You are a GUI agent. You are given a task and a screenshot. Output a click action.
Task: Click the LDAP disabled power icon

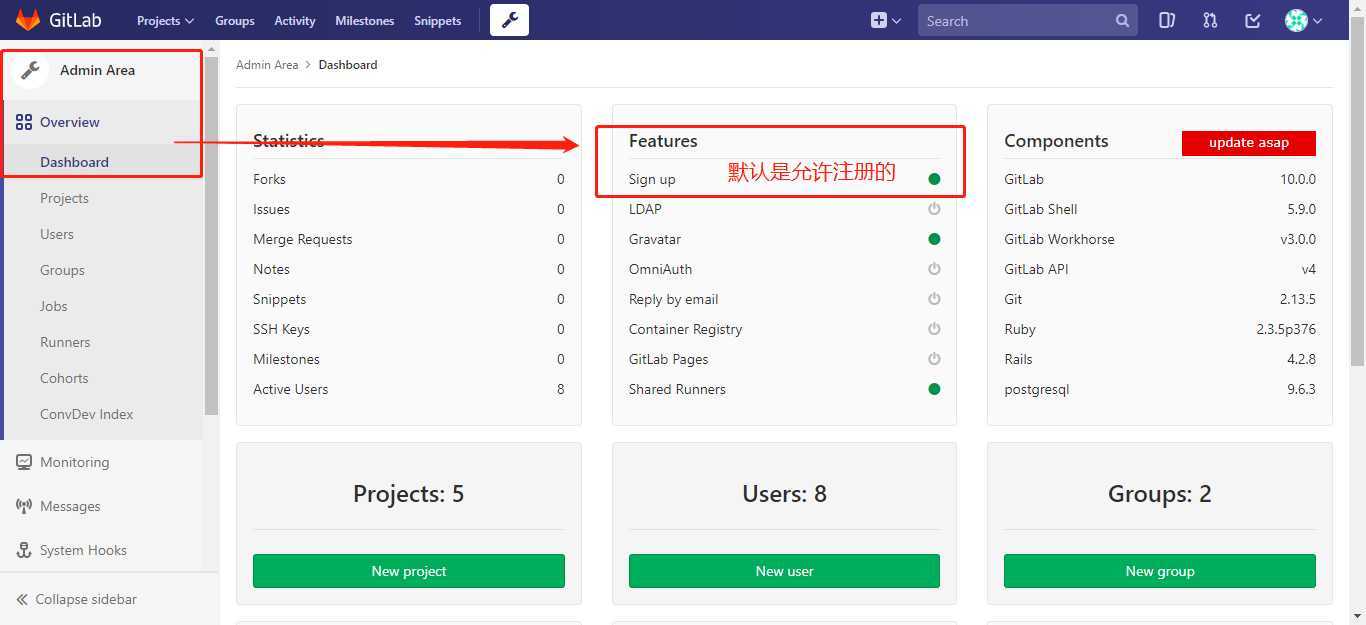click(x=934, y=209)
